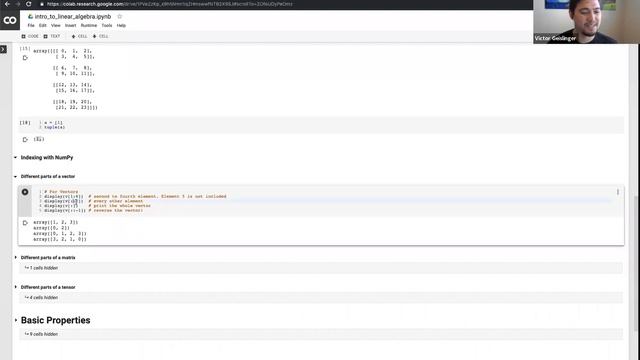Click the vertical page scrollbar
The height and width of the screenshot is (360, 640).
coord(635,263)
